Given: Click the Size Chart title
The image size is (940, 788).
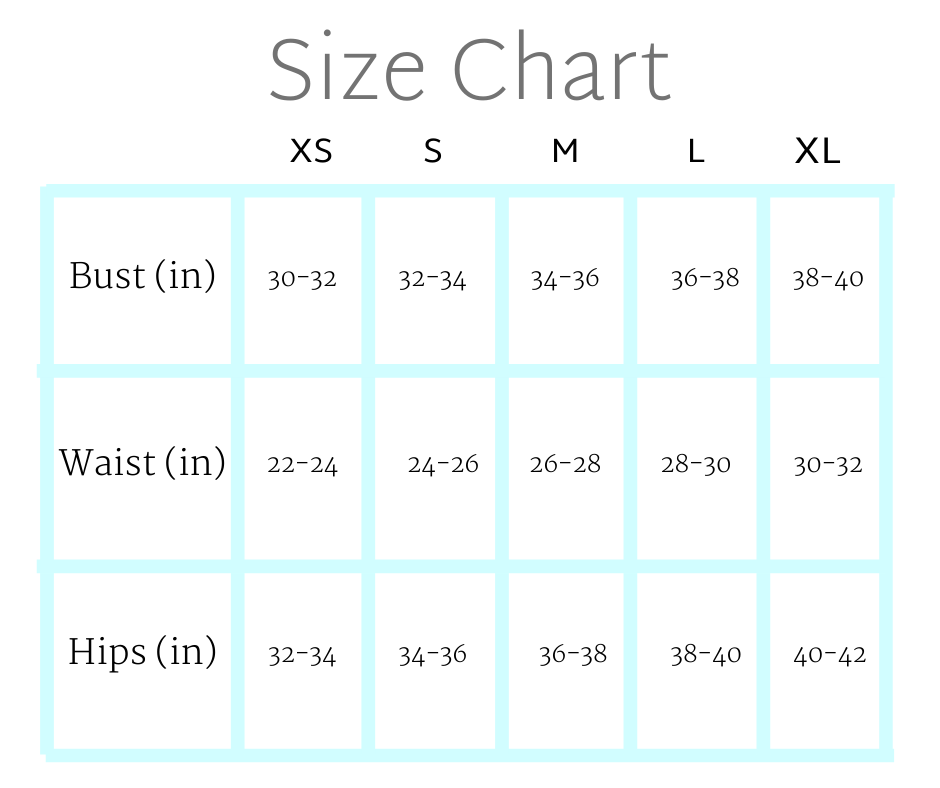Looking at the screenshot, I should pos(469,69).
